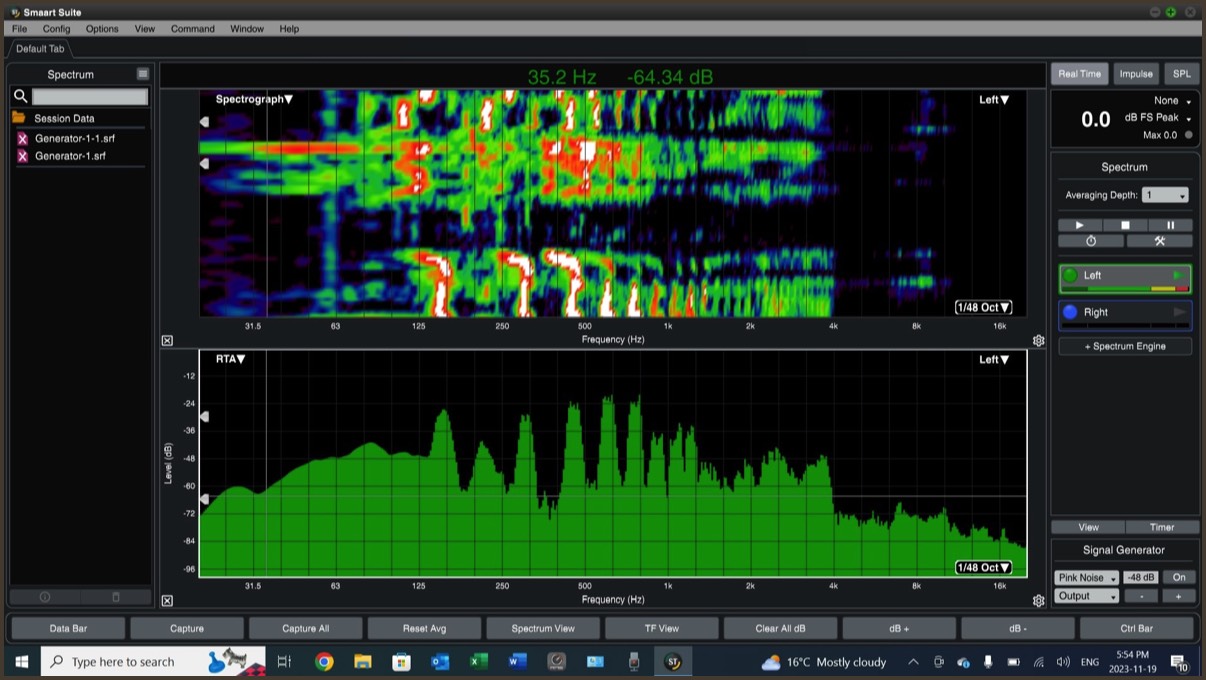Expand the Pink Noise signal type dropdown
This screenshot has height=680, width=1206.
pyautogui.click(x=1086, y=577)
